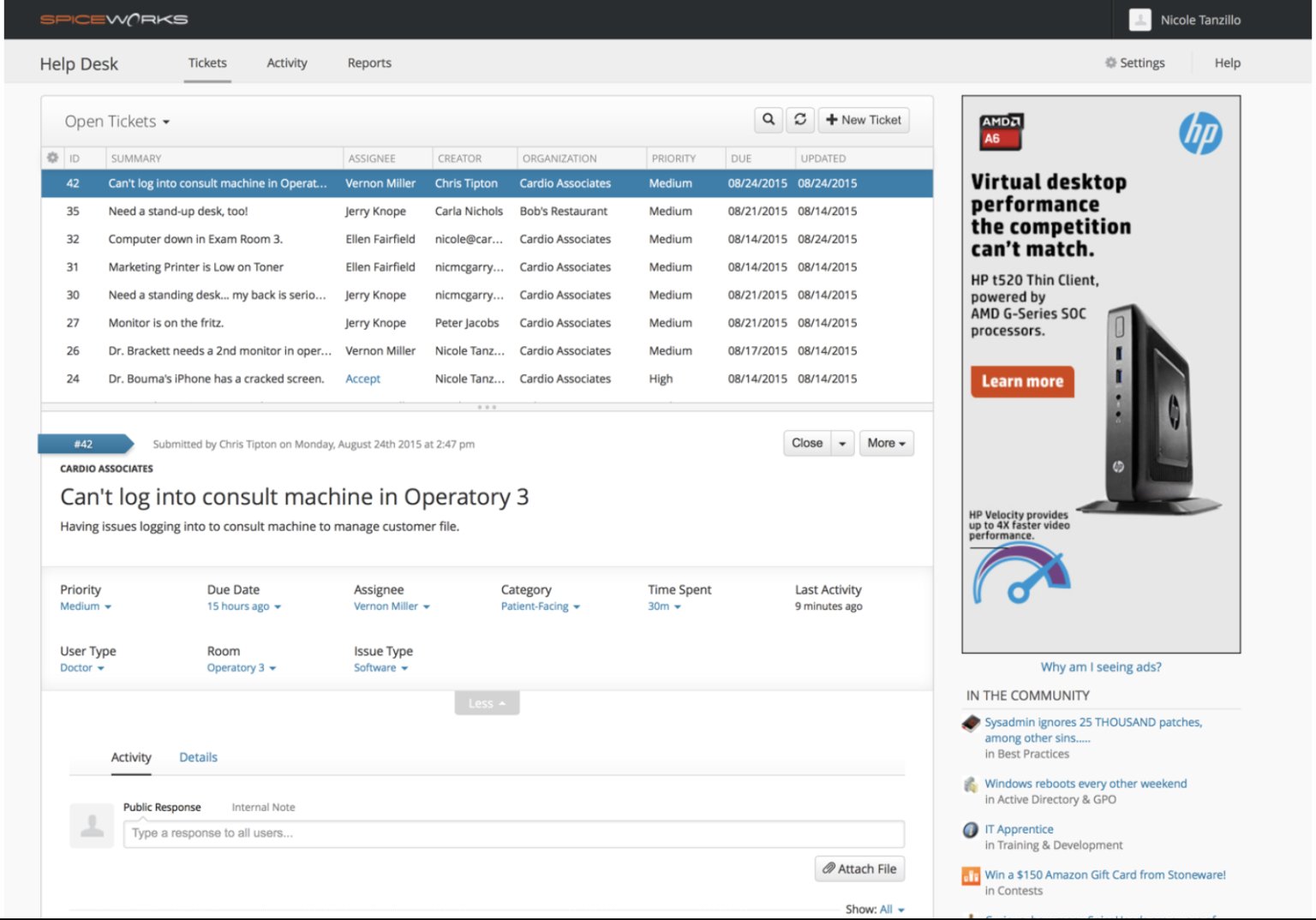Create a New Ticket

tap(864, 120)
